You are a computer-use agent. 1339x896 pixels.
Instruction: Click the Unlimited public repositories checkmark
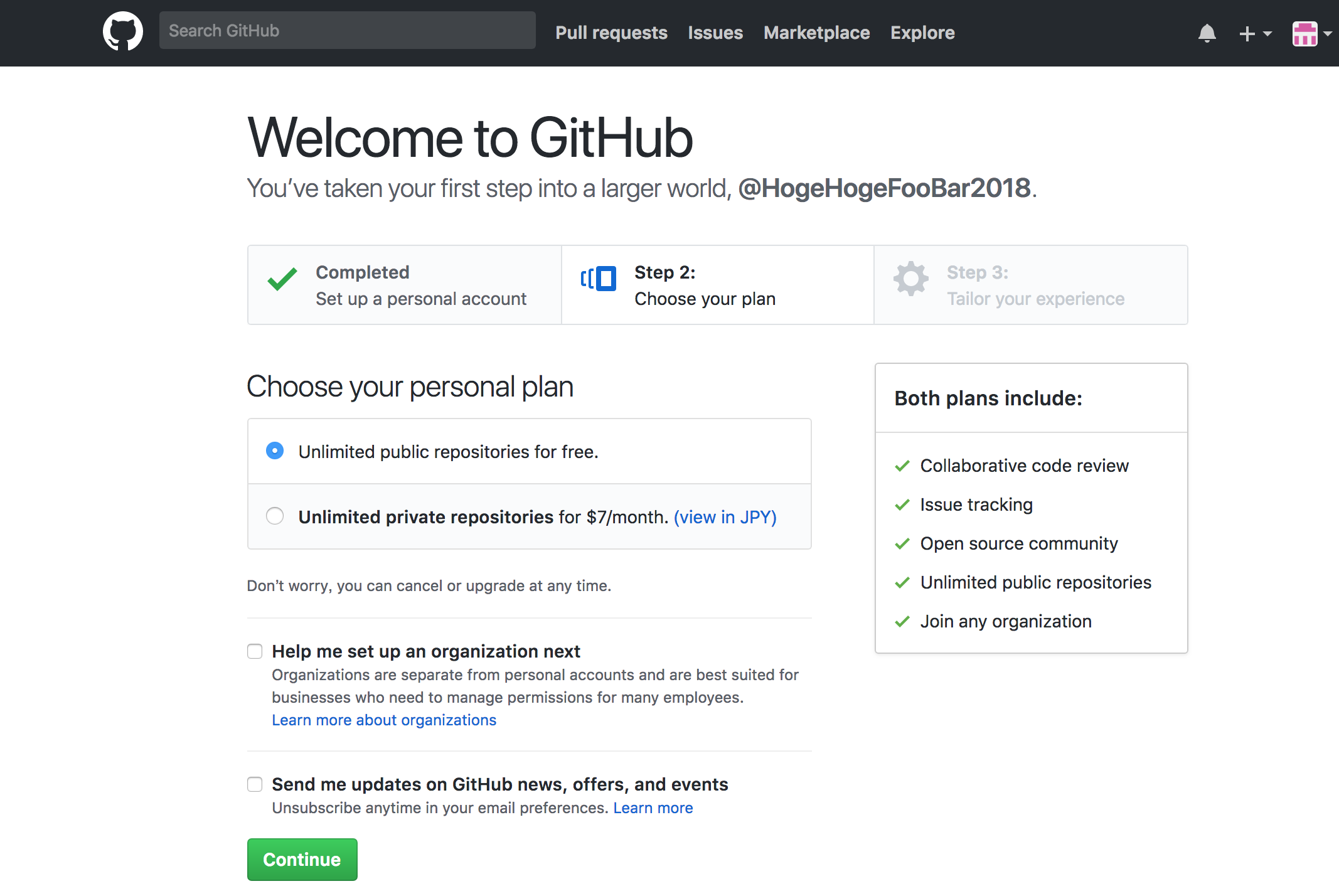point(902,582)
